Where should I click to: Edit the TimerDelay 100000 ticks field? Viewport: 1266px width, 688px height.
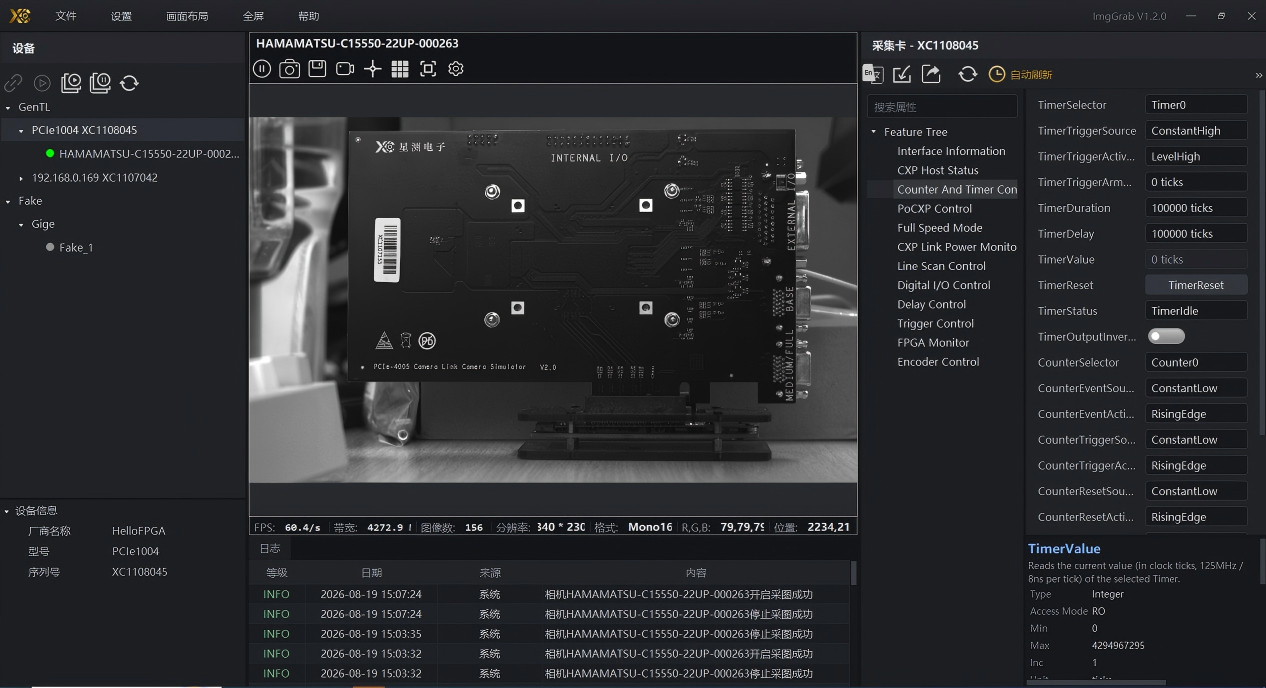tap(1196, 234)
